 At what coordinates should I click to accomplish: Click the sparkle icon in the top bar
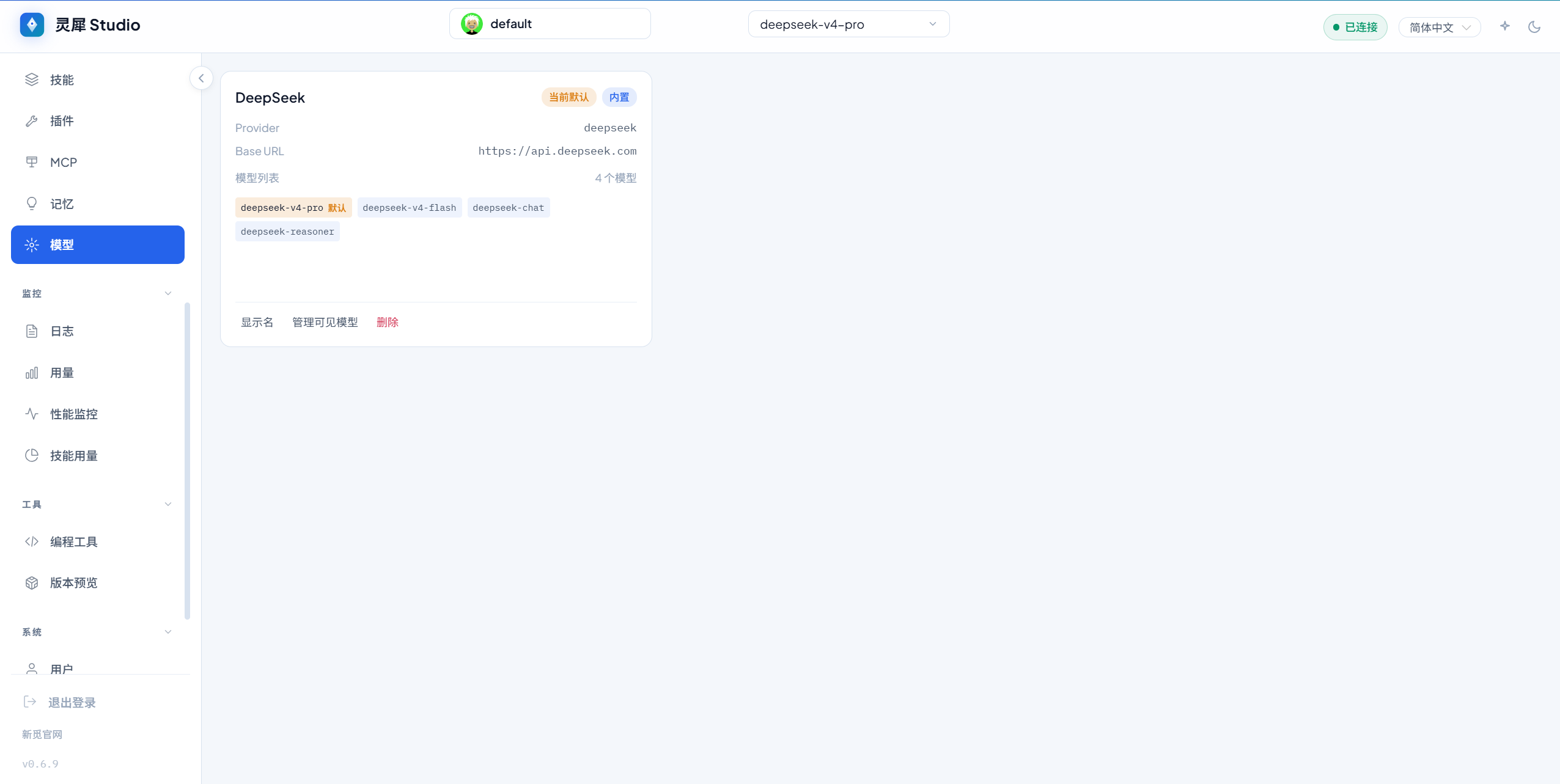(1505, 26)
